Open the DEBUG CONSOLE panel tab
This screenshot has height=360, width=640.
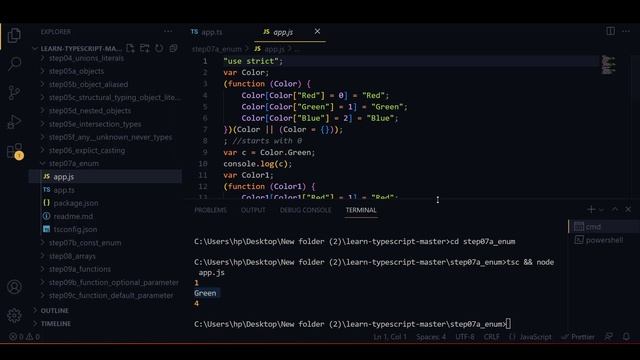[305, 210]
